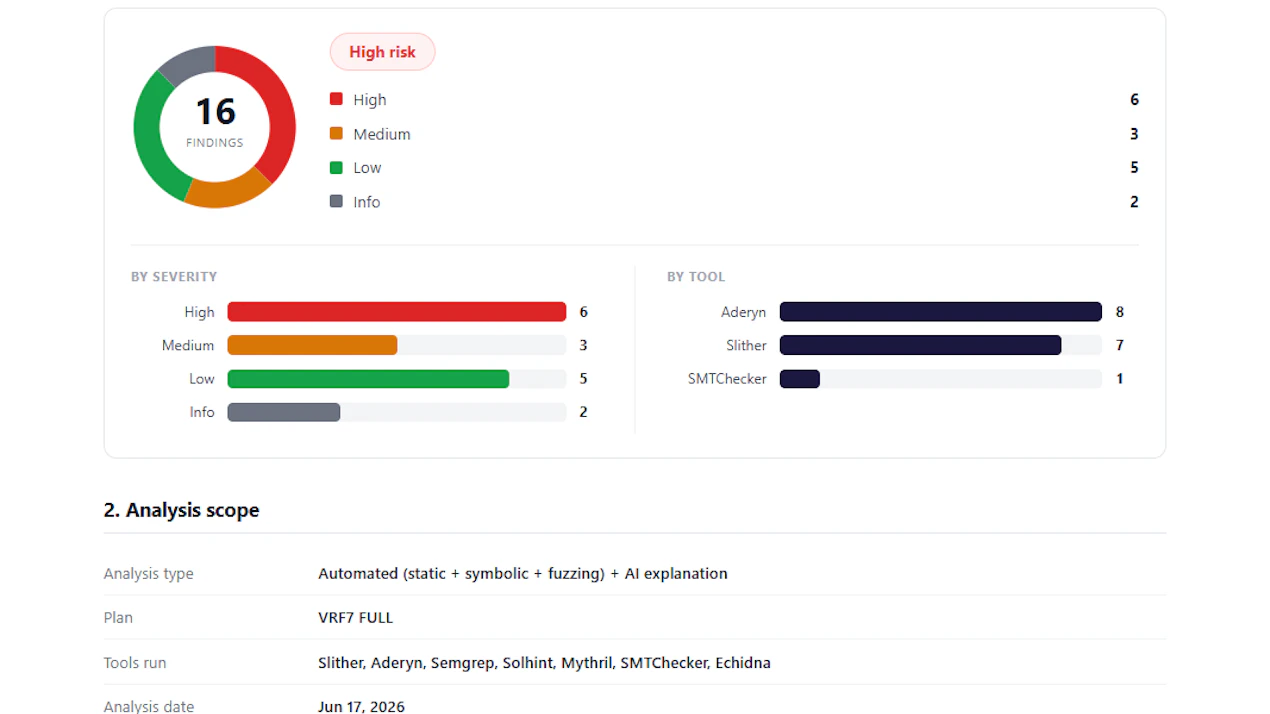
Task: Click the gray Info severity bar
Action: coord(284,412)
